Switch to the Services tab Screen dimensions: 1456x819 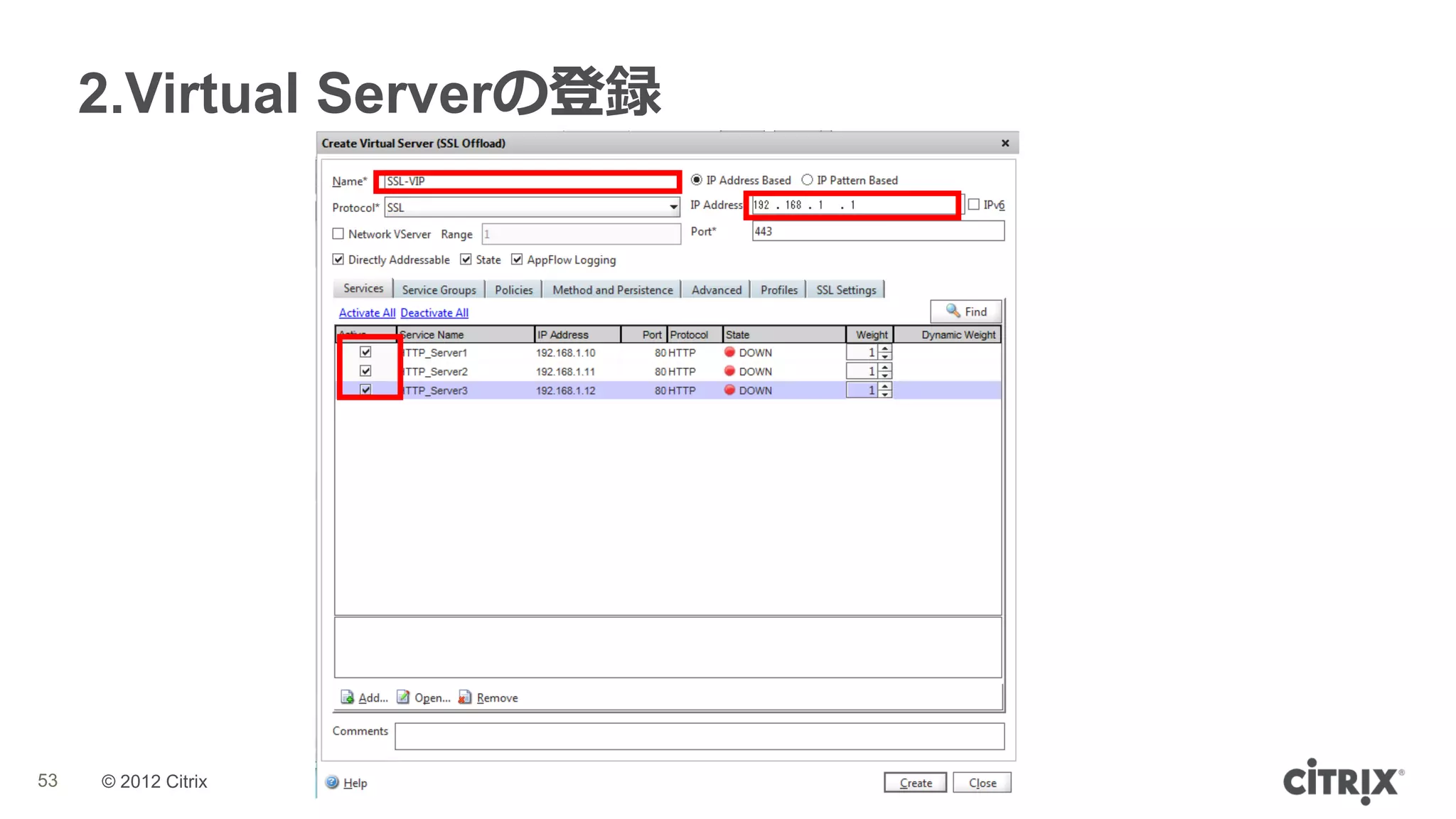coord(363,288)
